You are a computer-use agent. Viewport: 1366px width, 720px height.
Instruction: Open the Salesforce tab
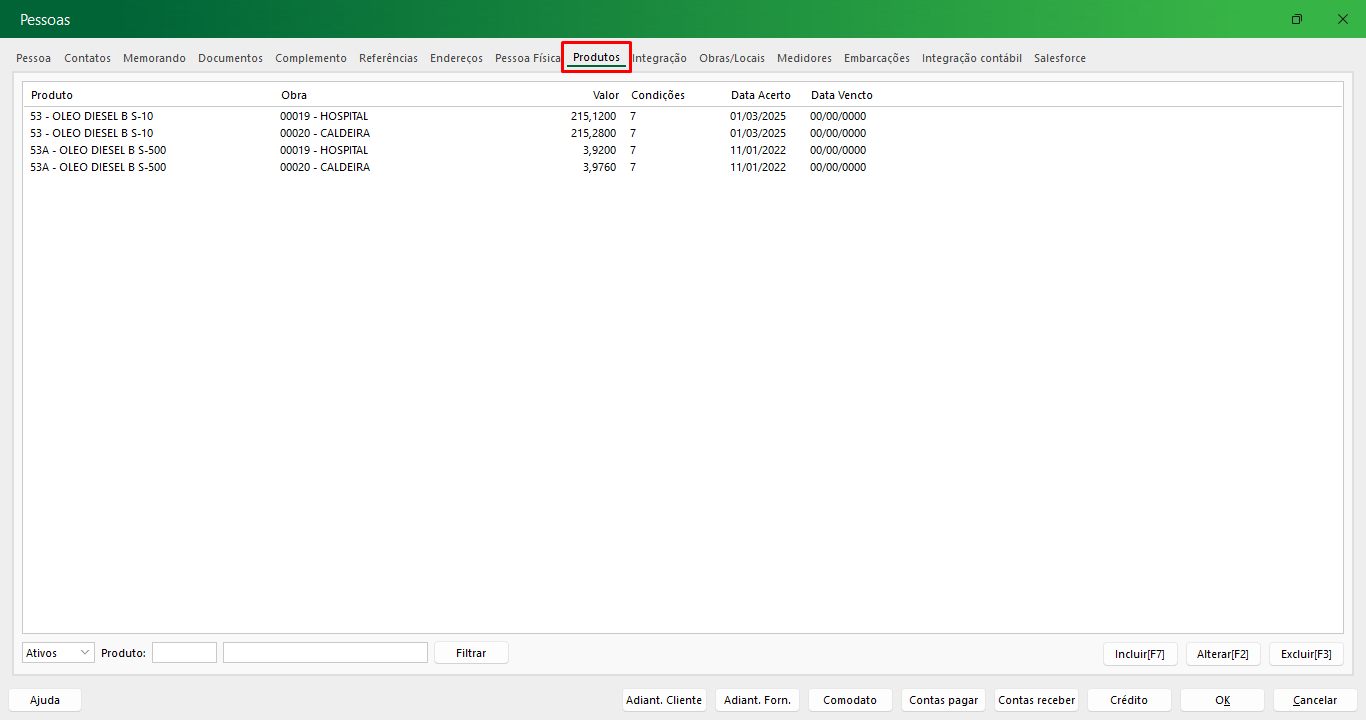coord(1059,58)
